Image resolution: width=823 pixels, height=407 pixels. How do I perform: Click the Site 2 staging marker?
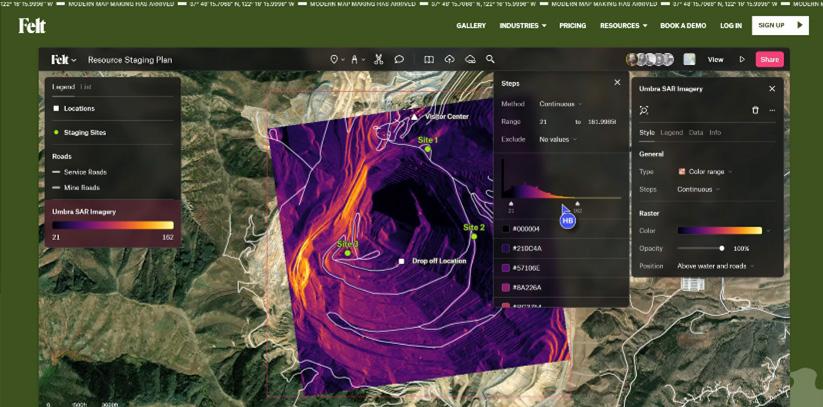(x=474, y=236)
